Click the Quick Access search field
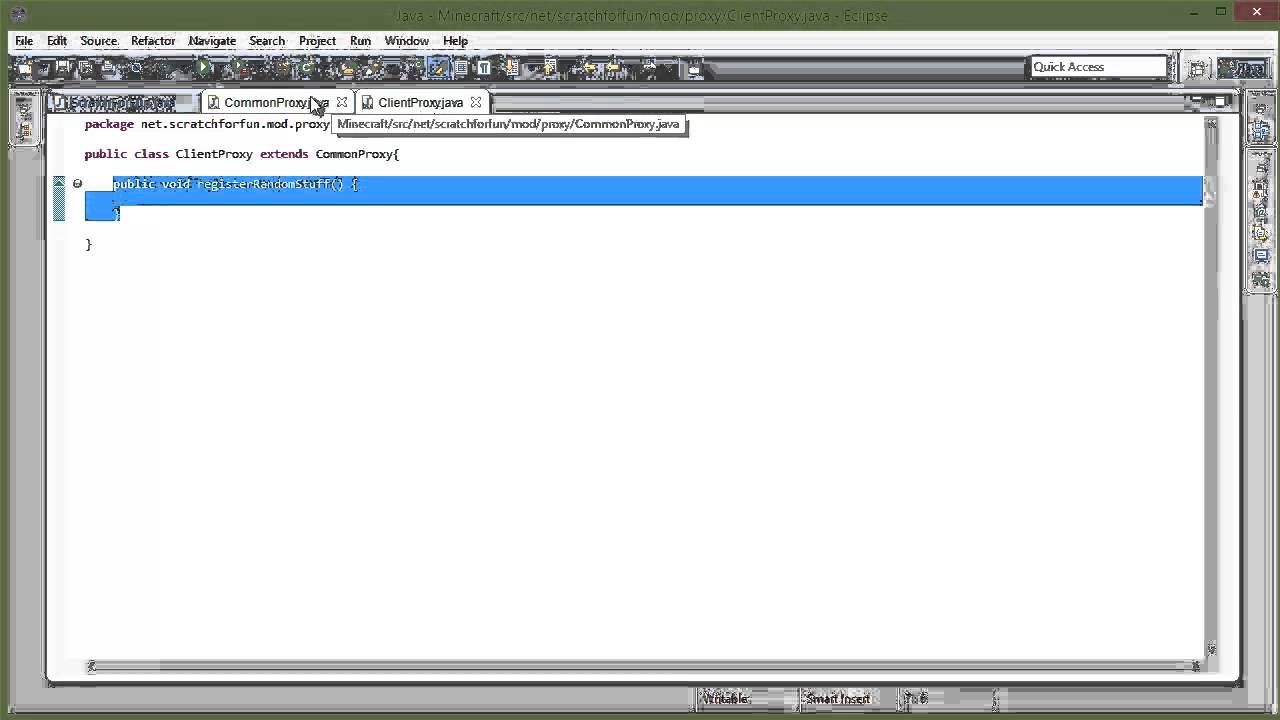 pos(1098,67)
